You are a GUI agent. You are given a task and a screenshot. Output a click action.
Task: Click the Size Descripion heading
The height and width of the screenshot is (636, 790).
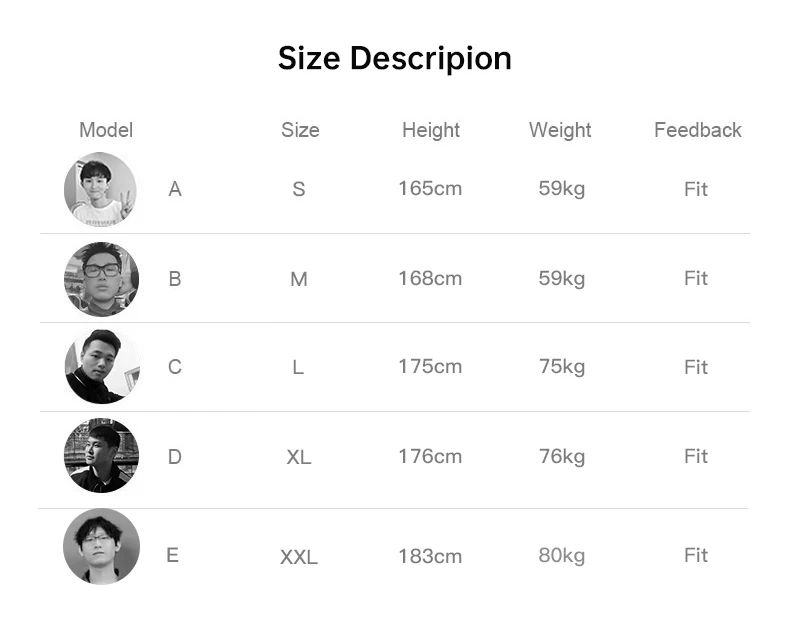pyautogui.click(x=395, y=58)
